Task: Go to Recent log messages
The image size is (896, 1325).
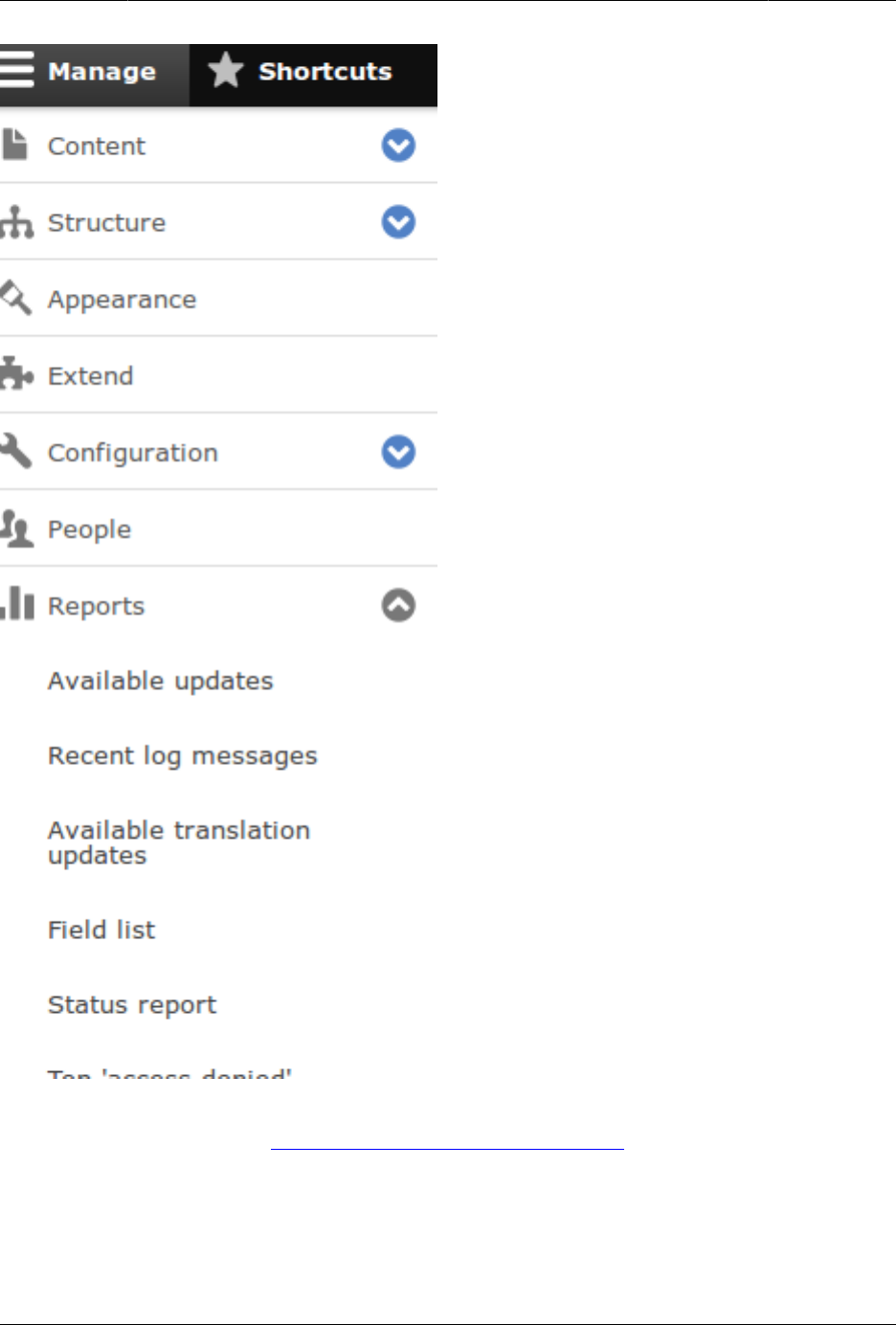Action: point(182,755)
